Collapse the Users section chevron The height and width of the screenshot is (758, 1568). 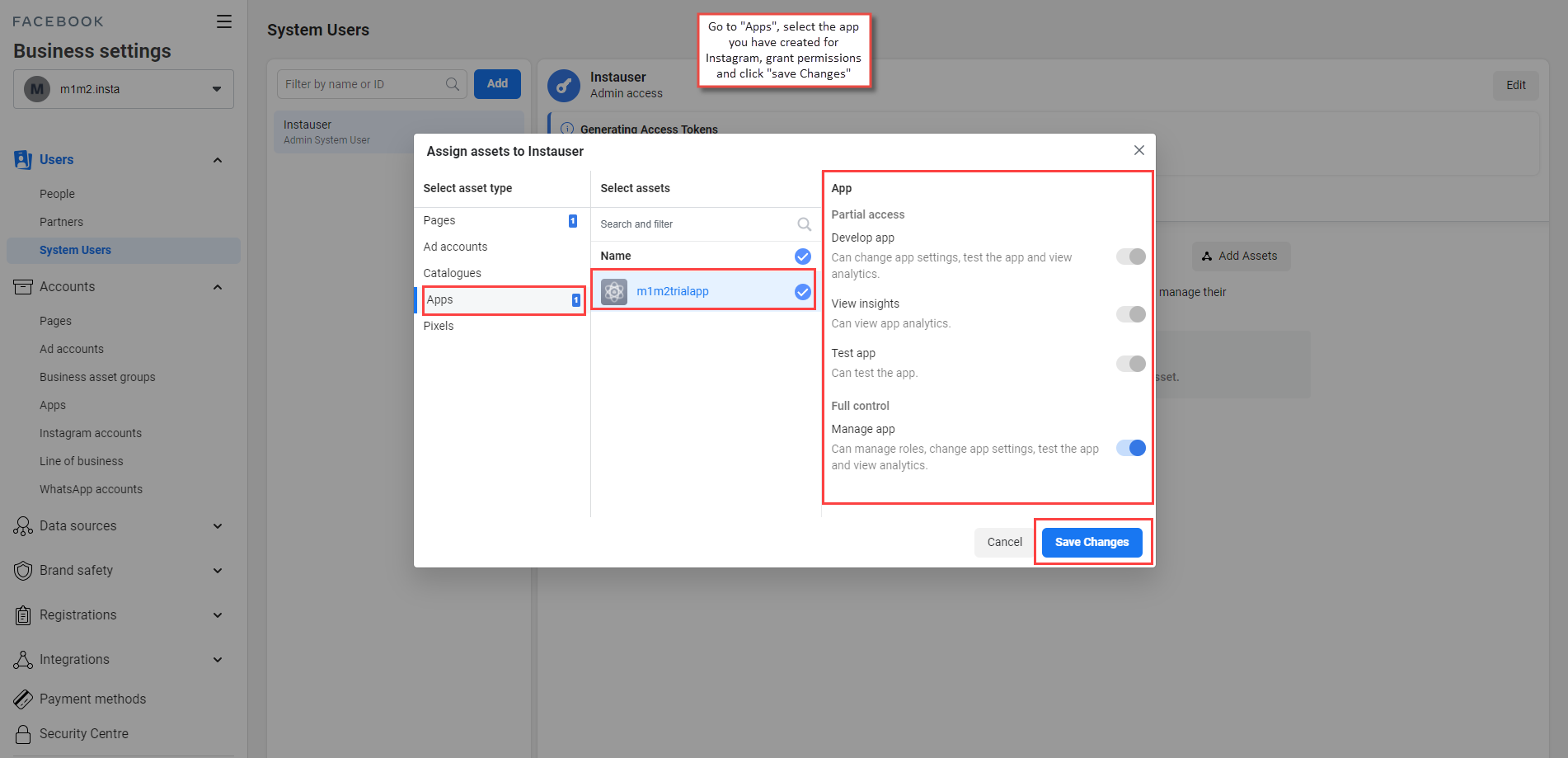[218, 160]
